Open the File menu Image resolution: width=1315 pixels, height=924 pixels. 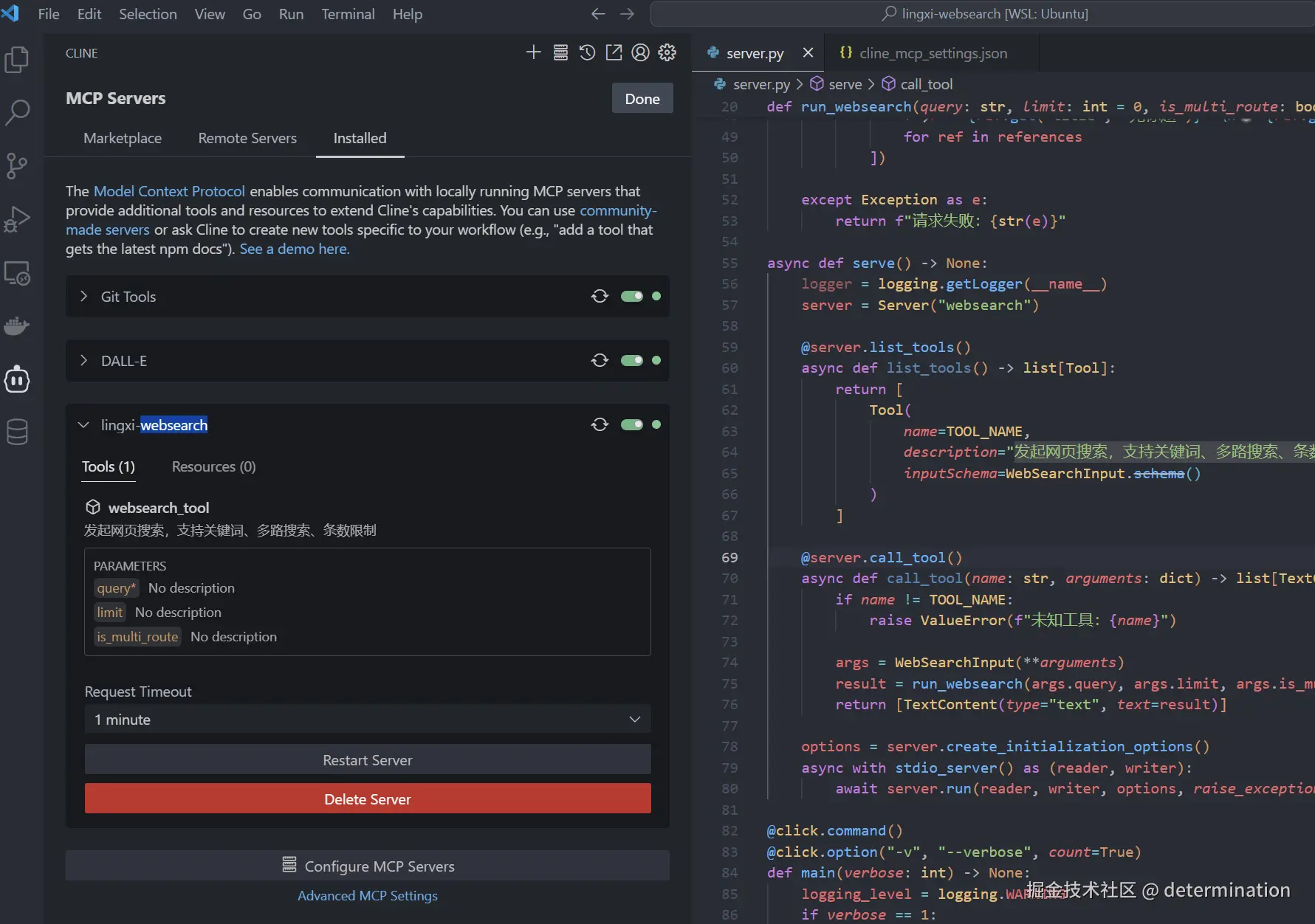(x=49, y=14)
